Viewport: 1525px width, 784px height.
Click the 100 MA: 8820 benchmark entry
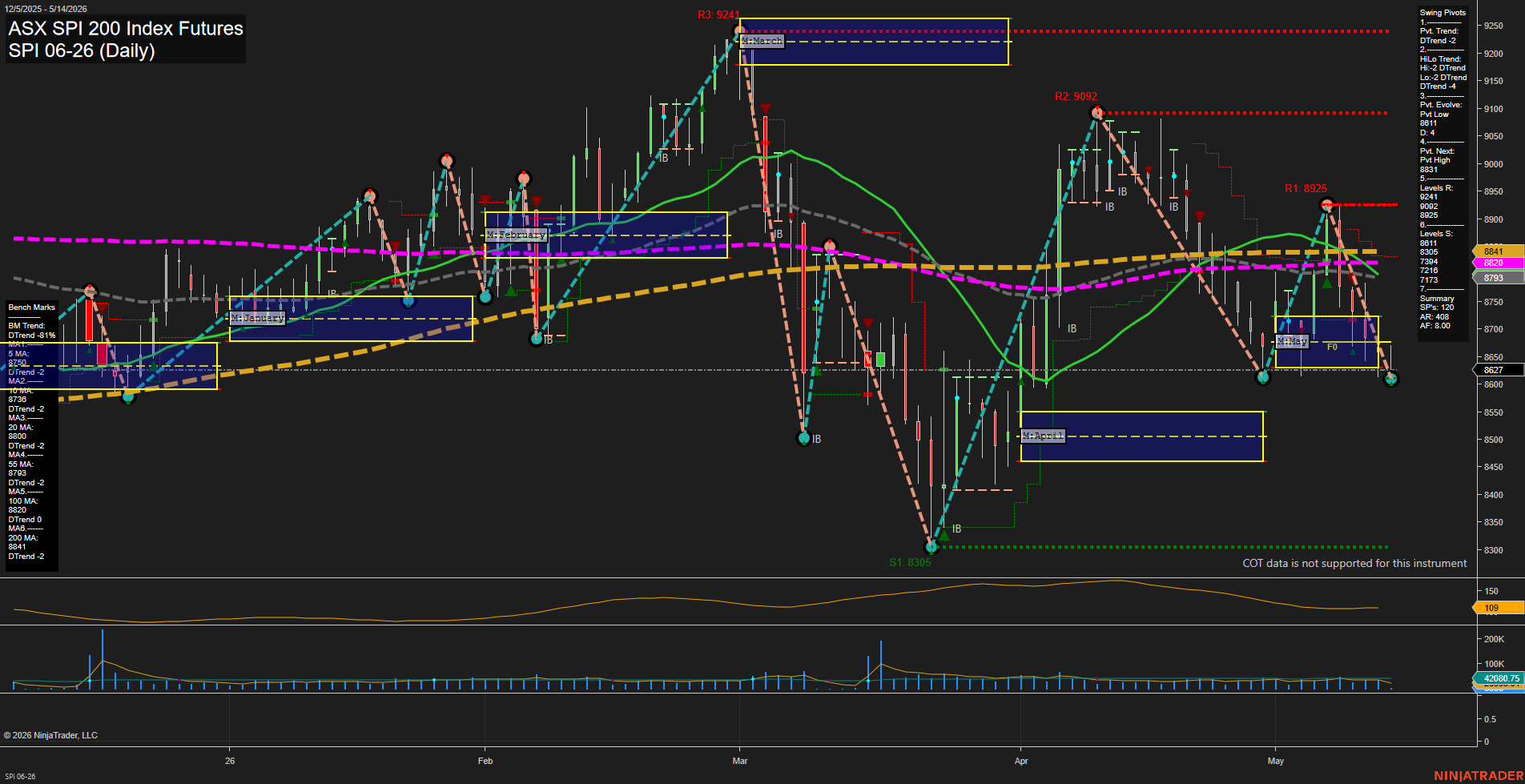coord(22,505)
